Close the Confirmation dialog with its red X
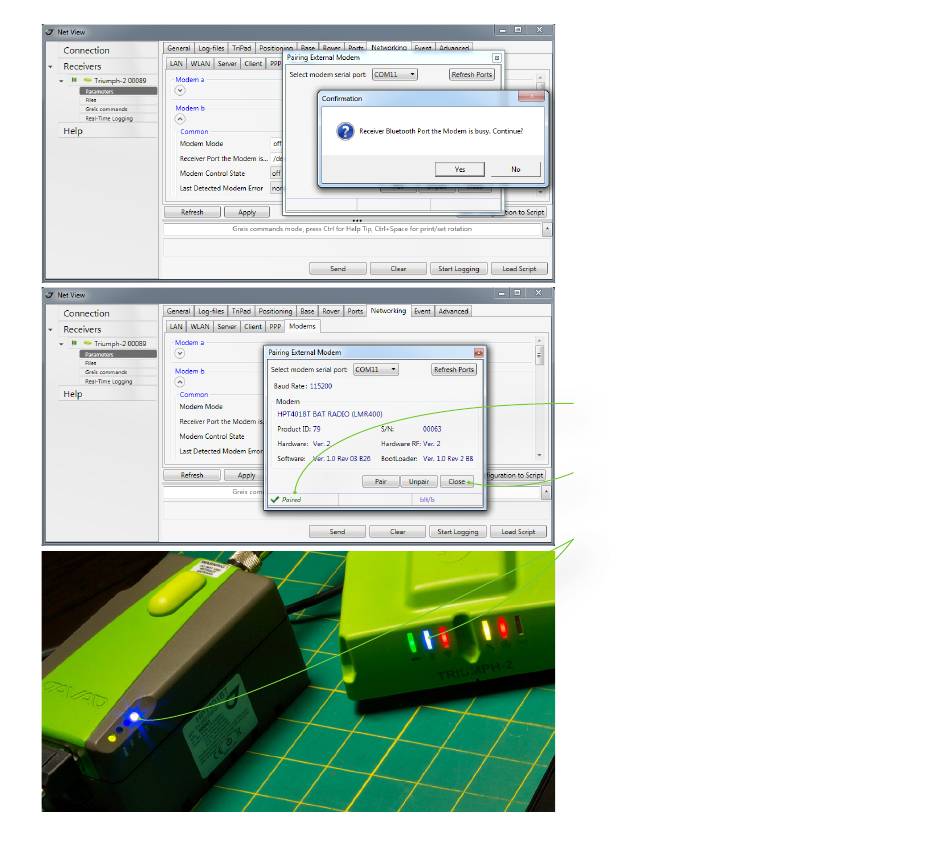 pyautogui.click(x=531, y=96)
